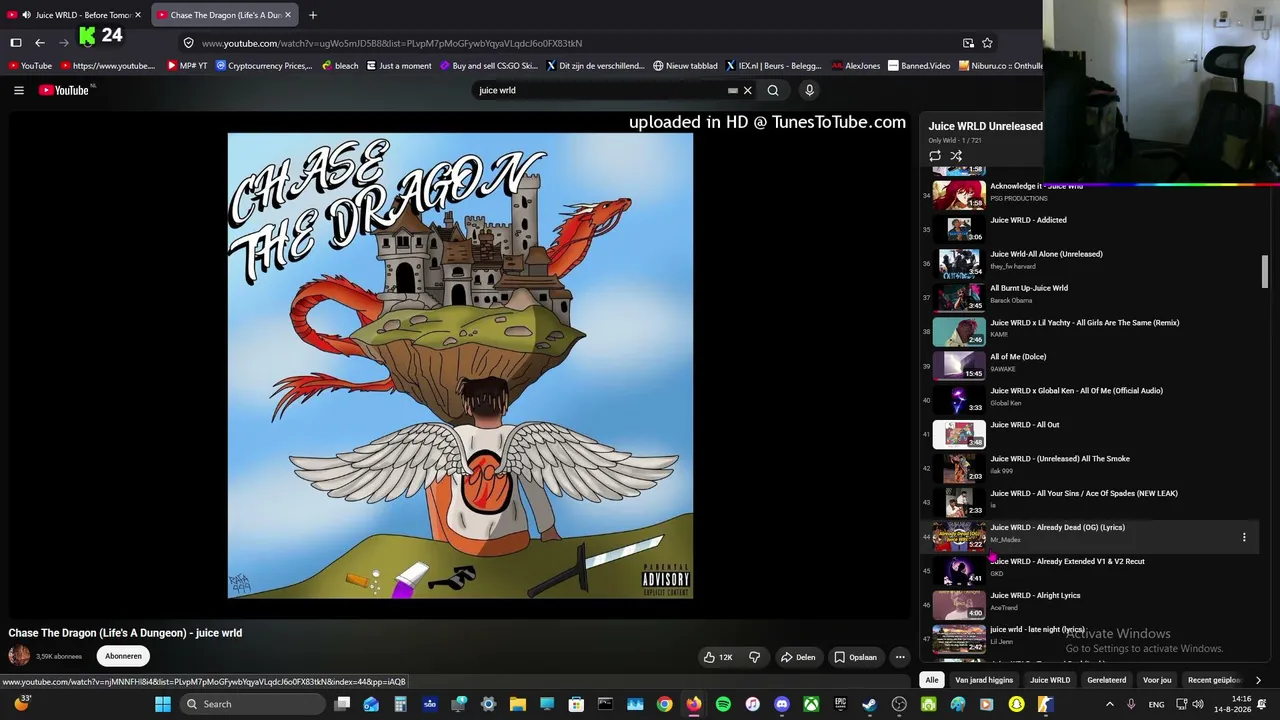This screenshot has height=720, width=1280.
Task: Open a new browser tab
Action: point(313,15)
